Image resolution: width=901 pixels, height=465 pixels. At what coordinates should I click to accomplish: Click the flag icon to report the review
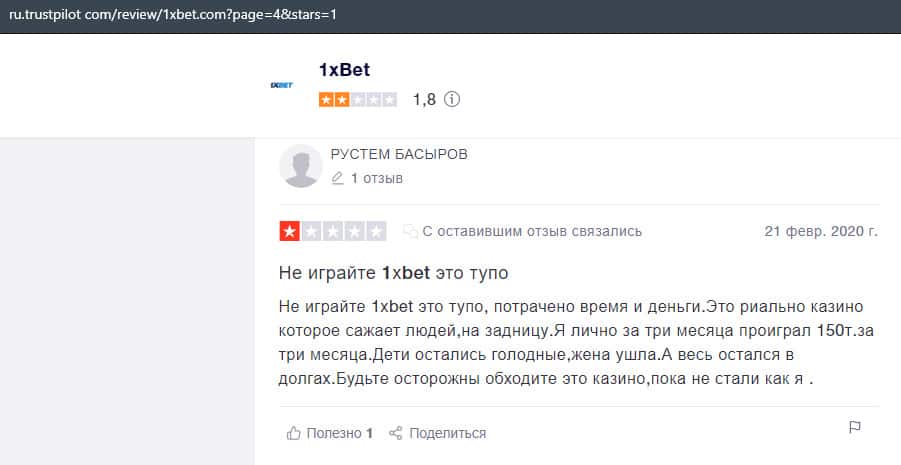point(855,428)
